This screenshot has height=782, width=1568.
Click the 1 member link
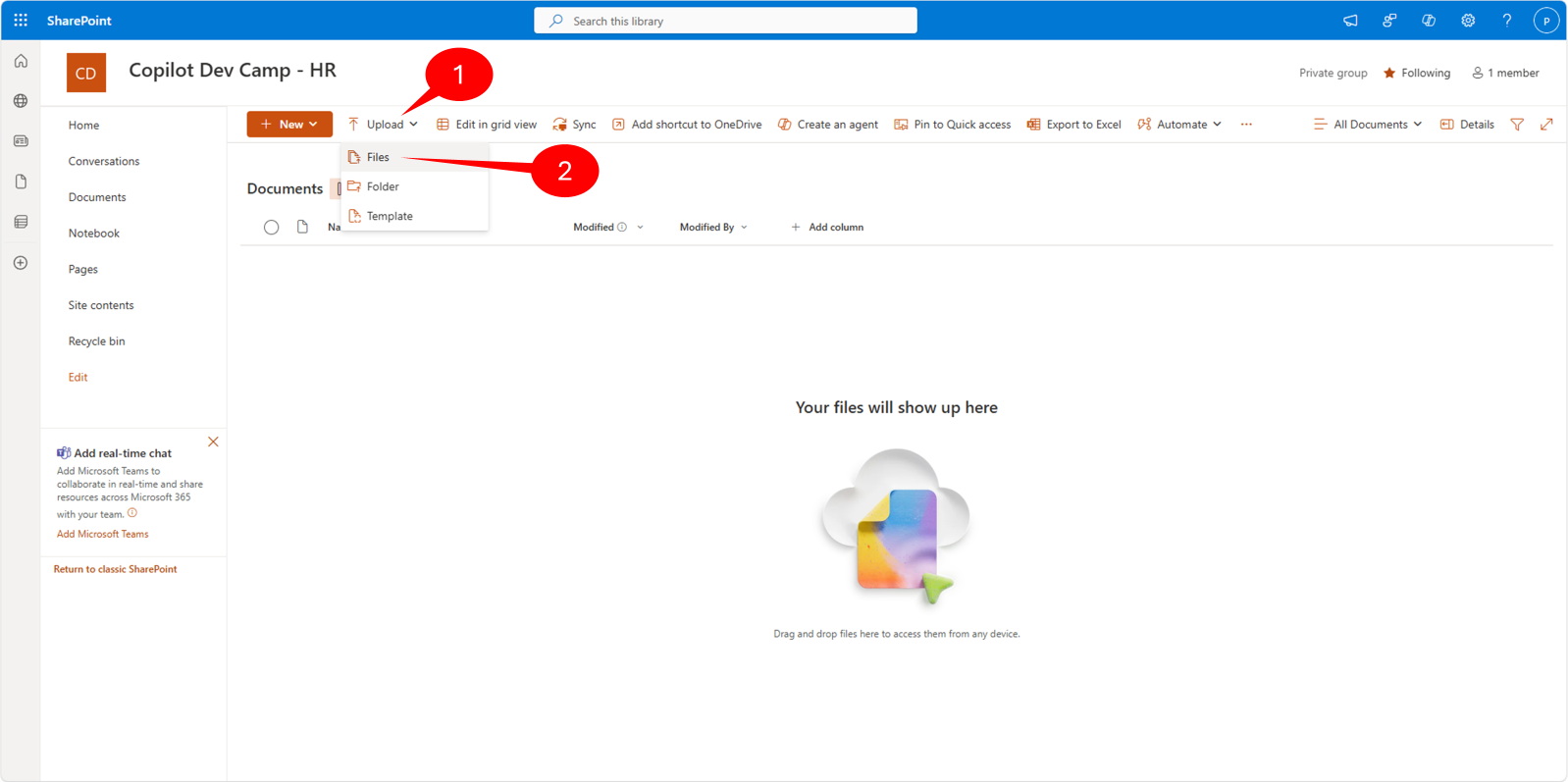pyautogui.click(x=1505, y=73)
